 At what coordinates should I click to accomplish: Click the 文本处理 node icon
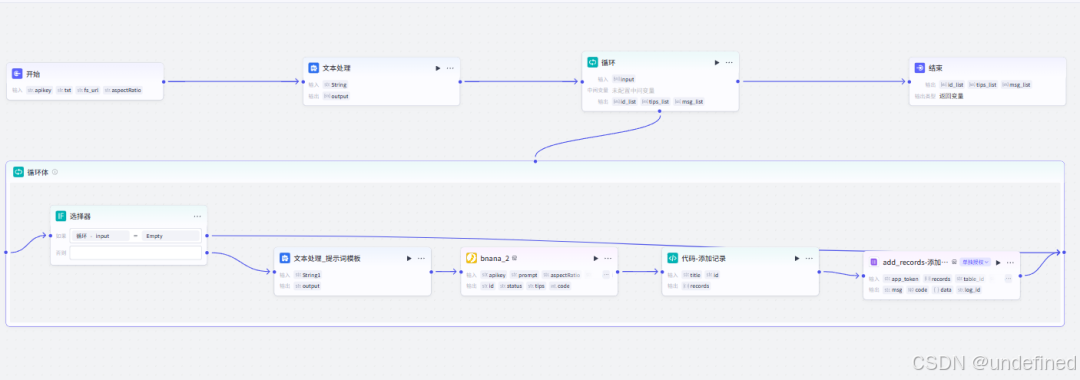pyautogui.click(x=313, y=68)
